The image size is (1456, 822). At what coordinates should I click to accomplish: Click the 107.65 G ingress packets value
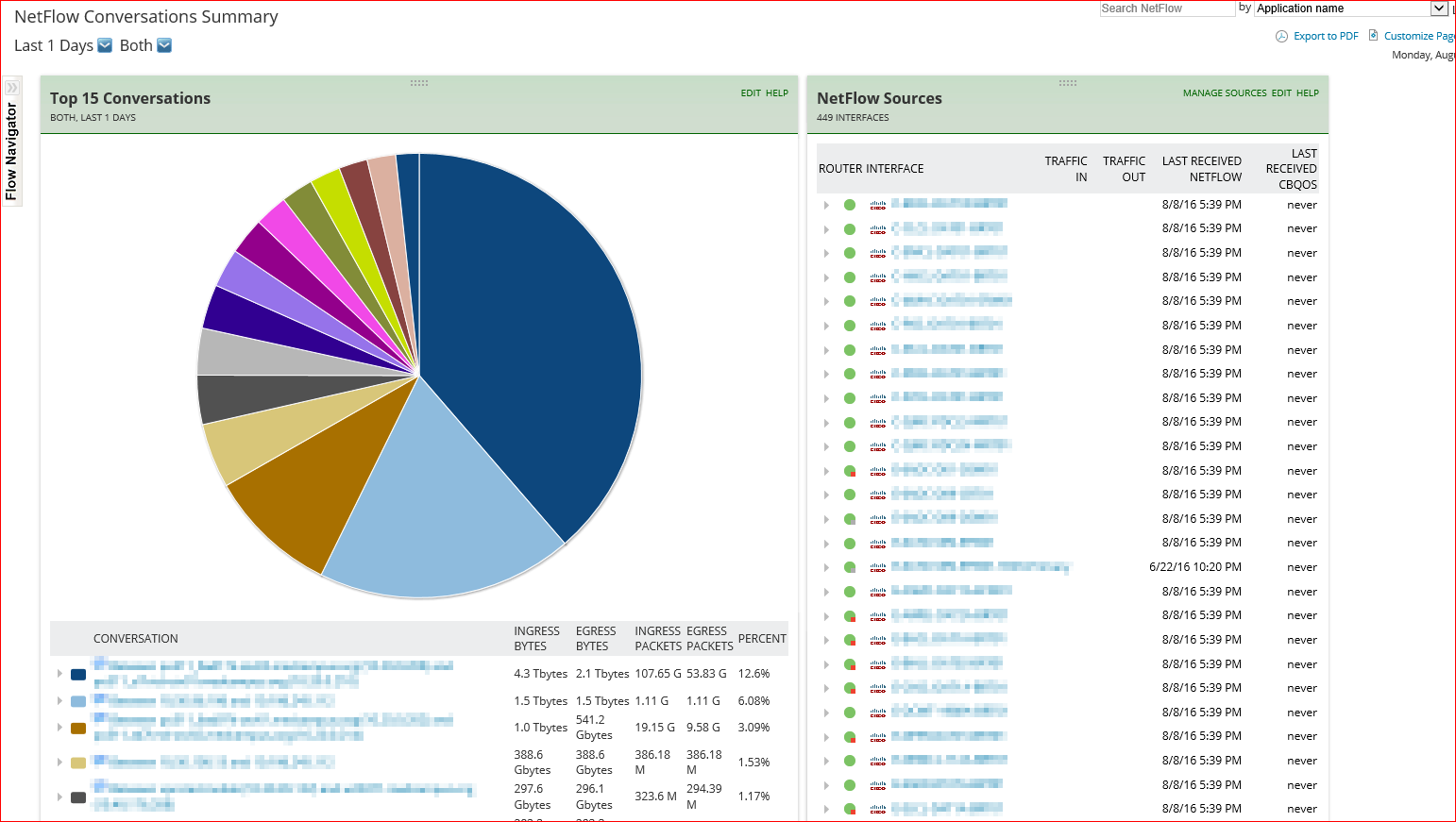[658, 674]
